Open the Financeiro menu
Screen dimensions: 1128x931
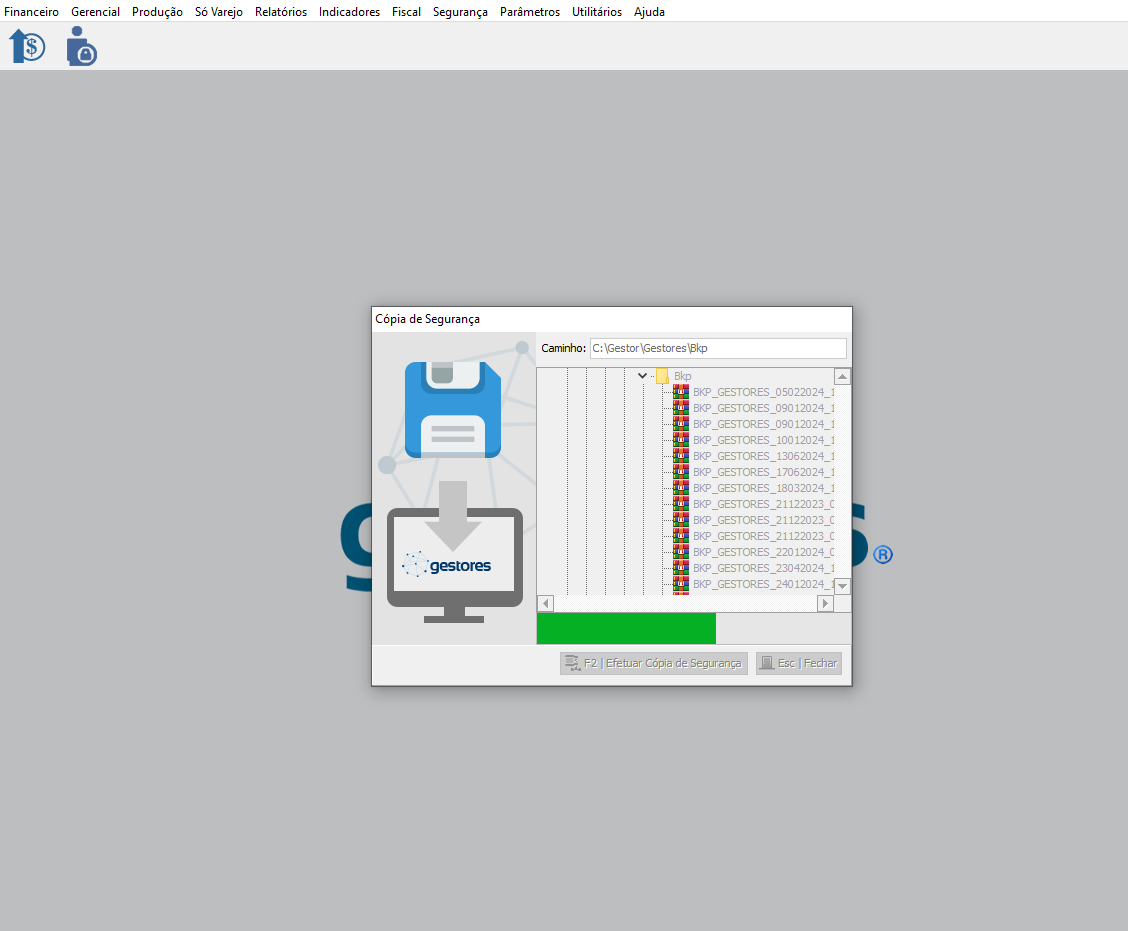click(32, 12)
